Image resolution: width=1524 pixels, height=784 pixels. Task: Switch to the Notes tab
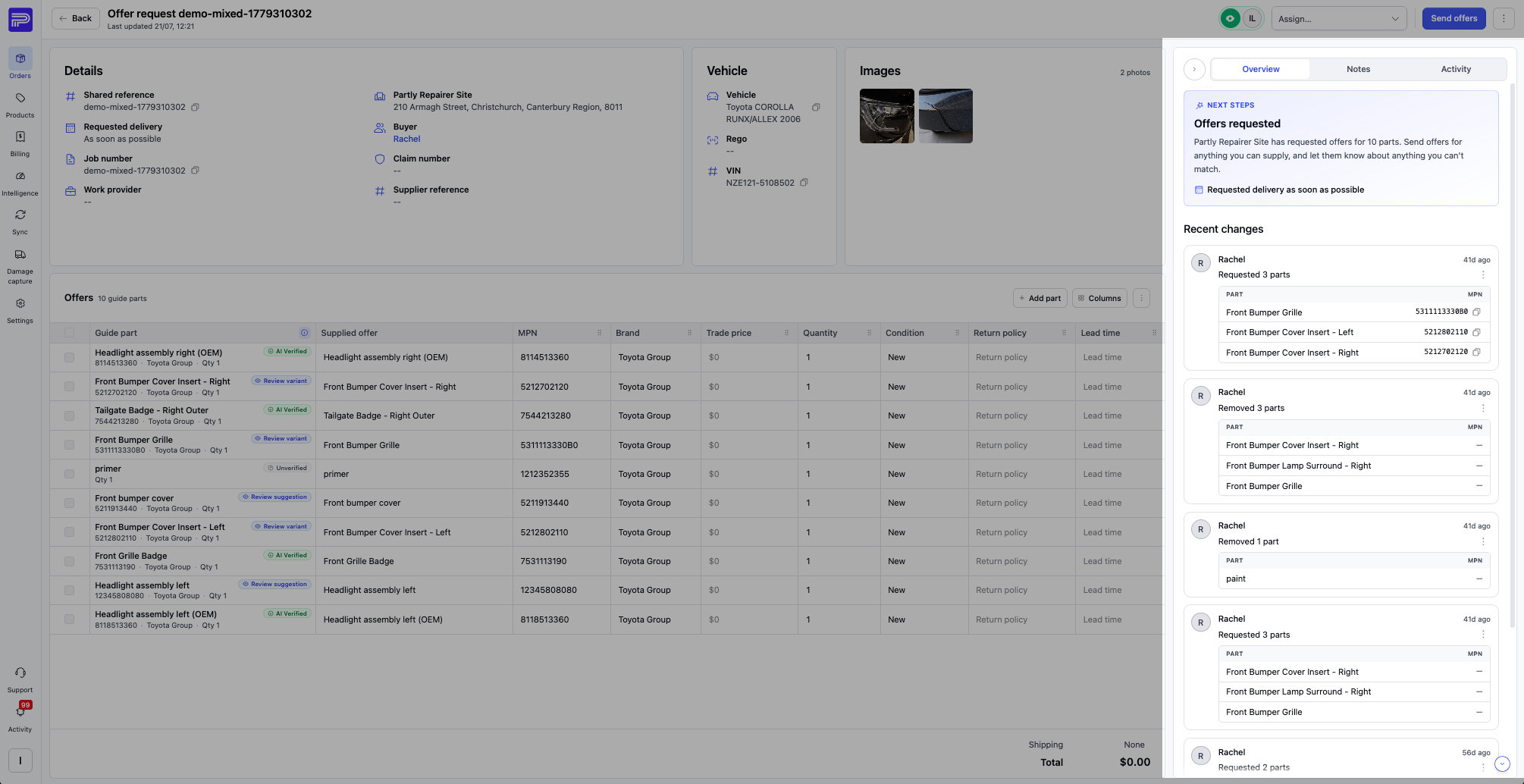tap(1358, 69)
